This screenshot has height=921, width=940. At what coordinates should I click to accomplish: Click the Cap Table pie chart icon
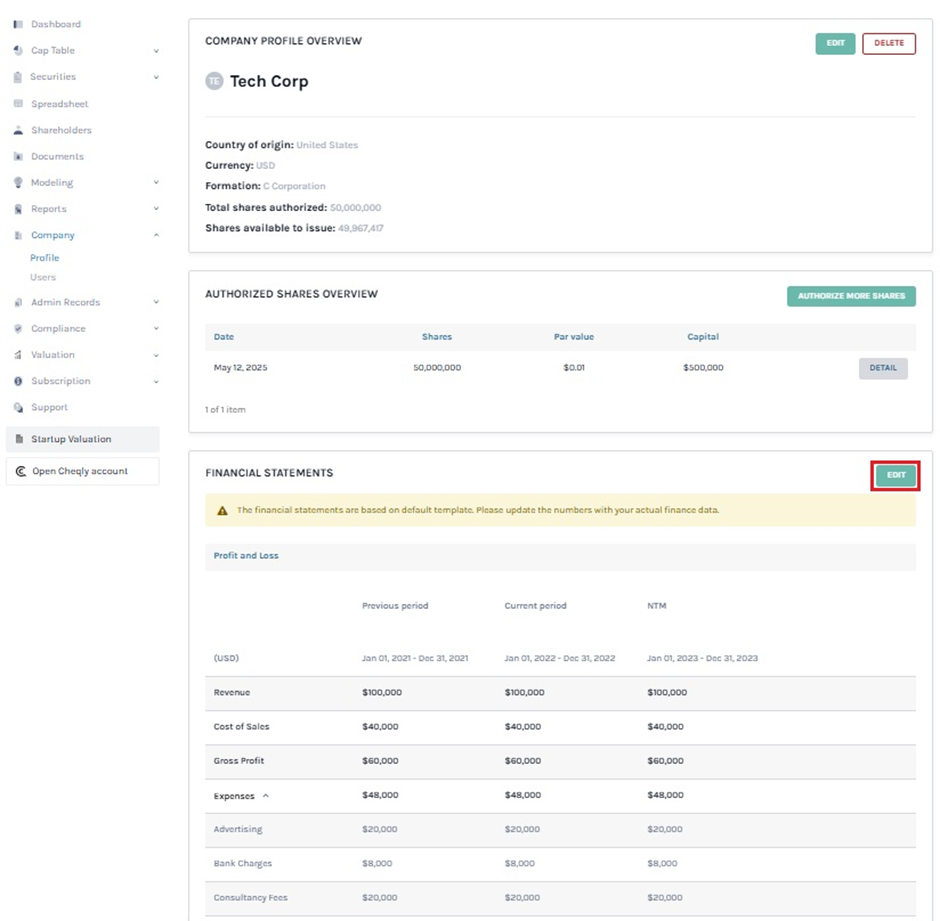click(18, 51)
